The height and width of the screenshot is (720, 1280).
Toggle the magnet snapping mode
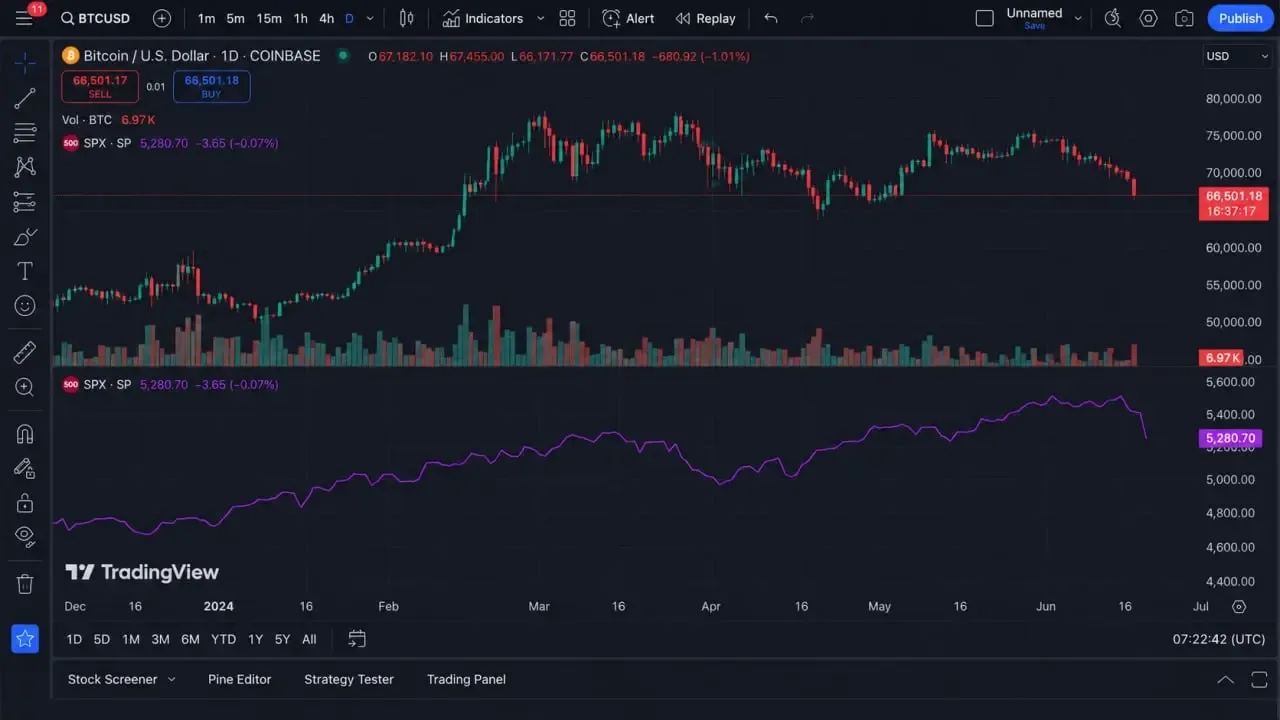pos(25,434)
